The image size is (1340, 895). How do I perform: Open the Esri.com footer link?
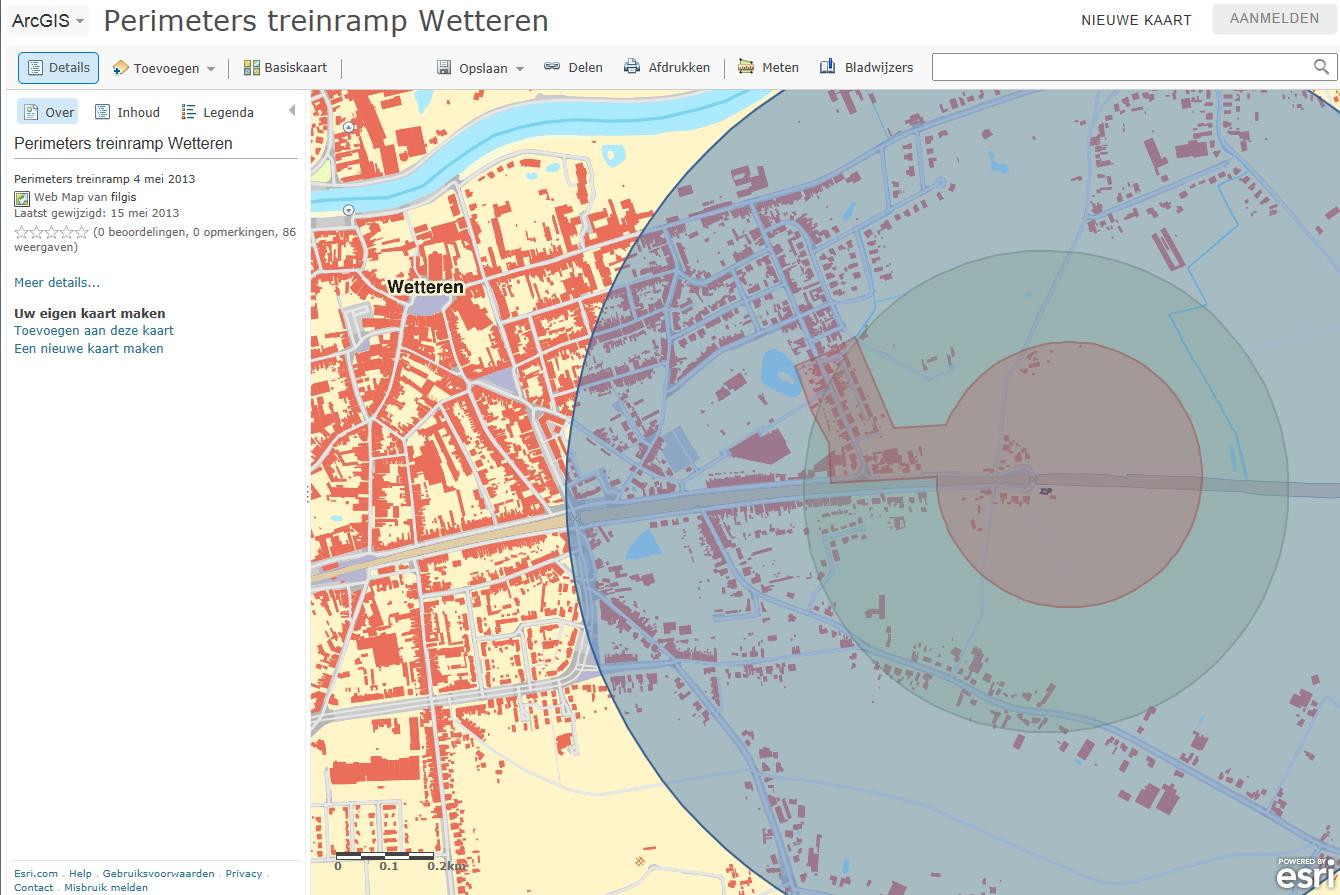coord(36,874)
